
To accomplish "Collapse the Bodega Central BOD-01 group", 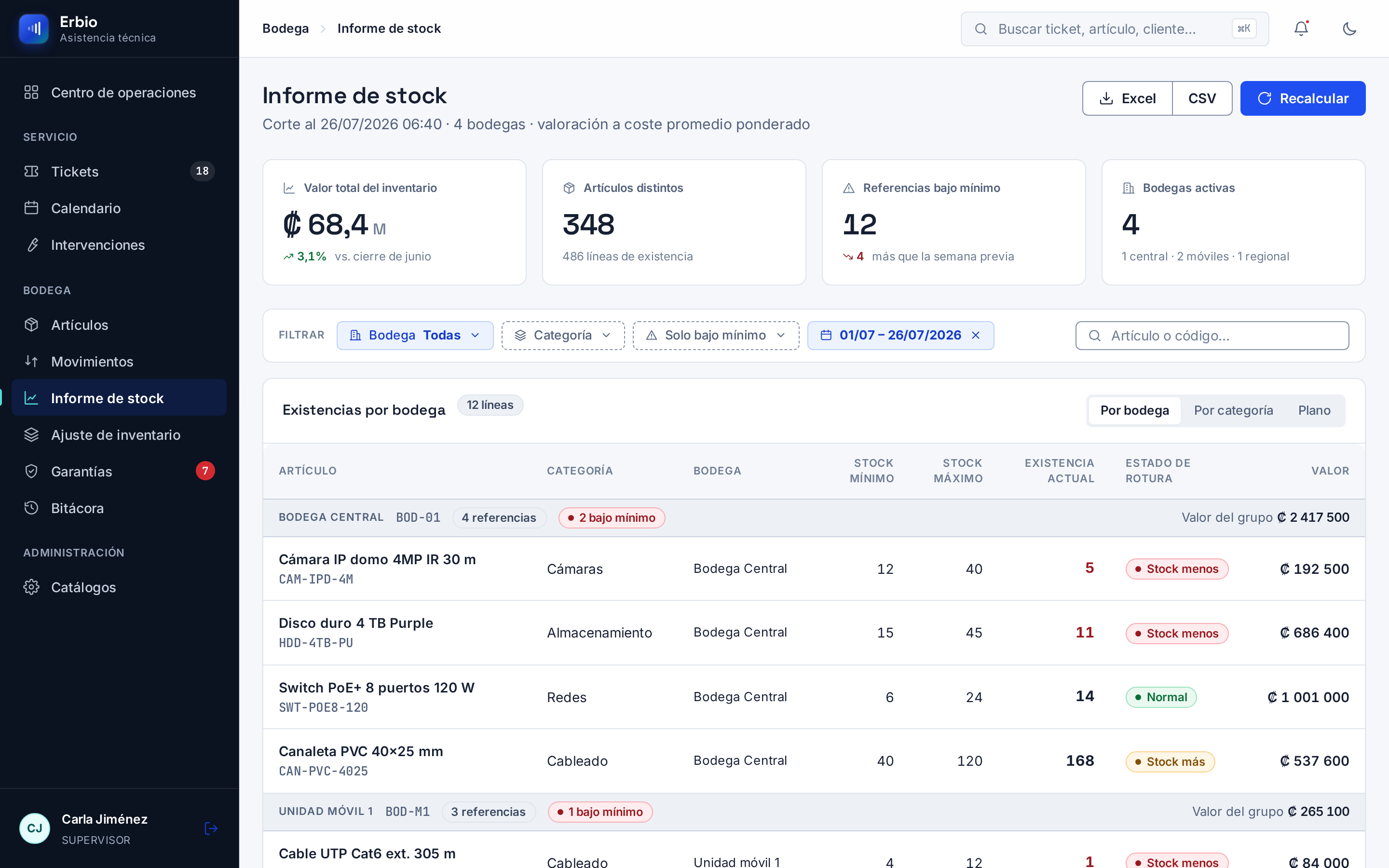I will [x=814, y=518].
